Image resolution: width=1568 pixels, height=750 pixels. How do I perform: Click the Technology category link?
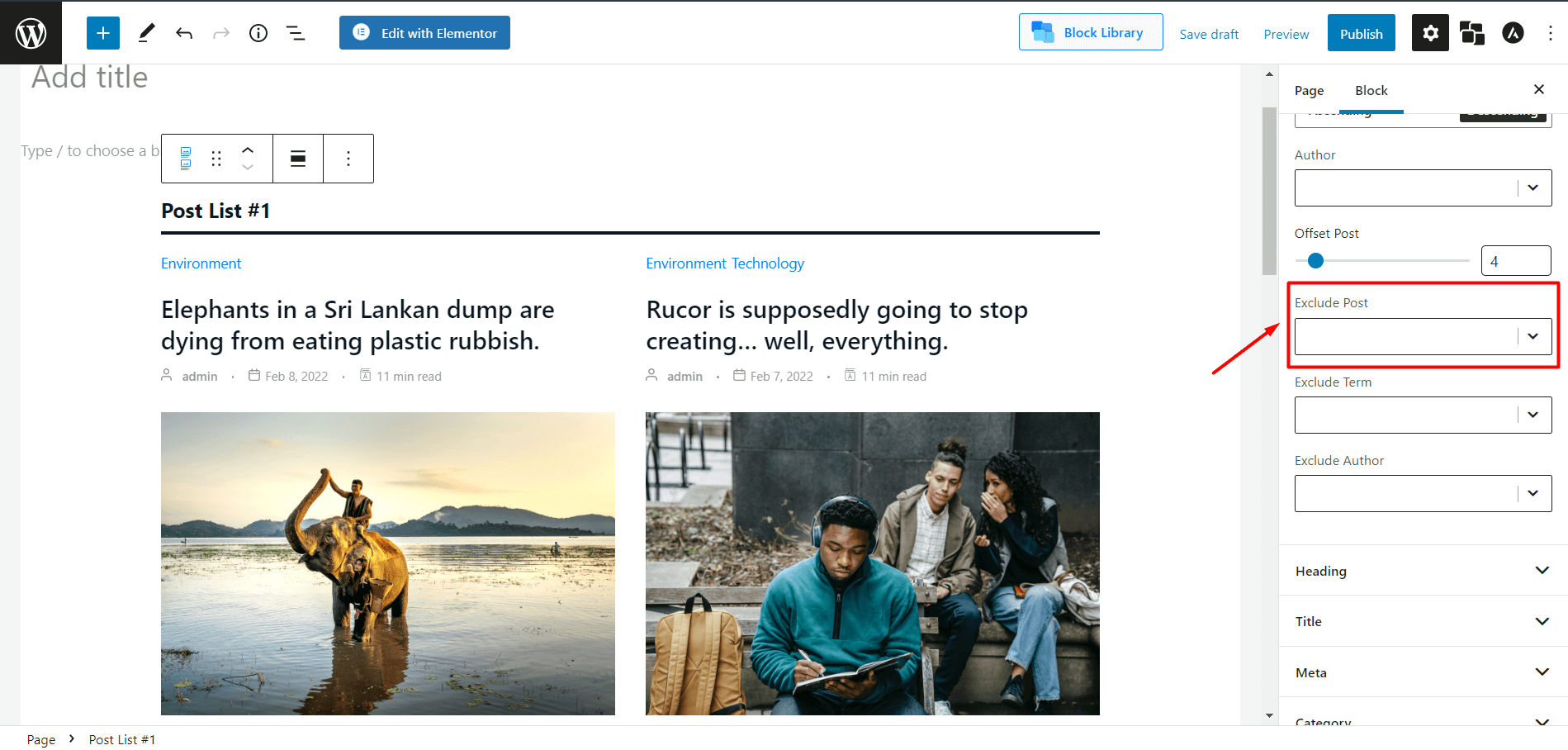pos(767,263)
